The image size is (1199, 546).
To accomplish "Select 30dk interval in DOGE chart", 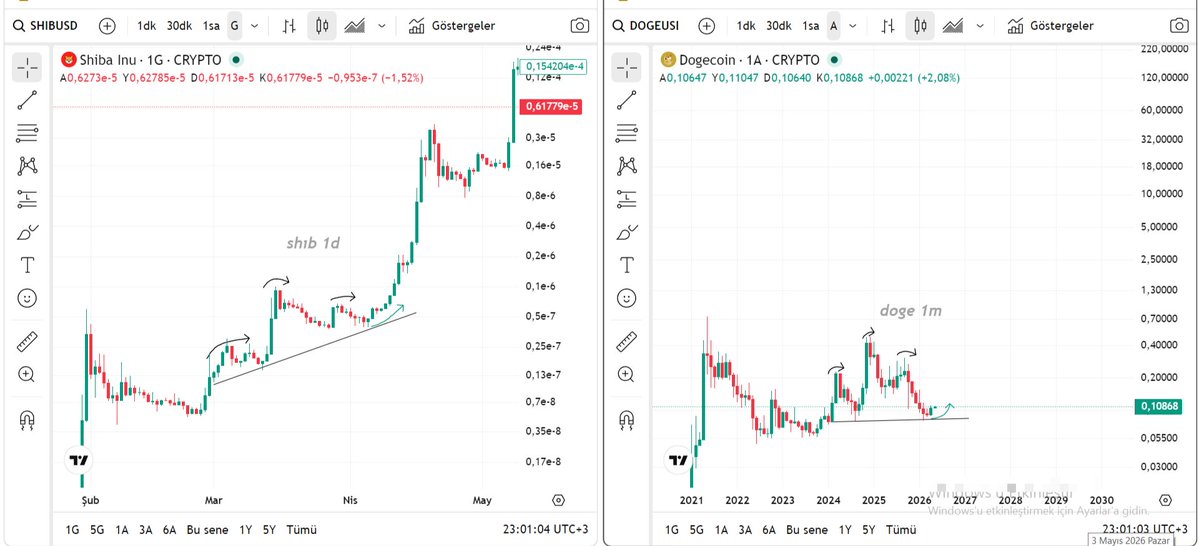I will tap(778, 26).
